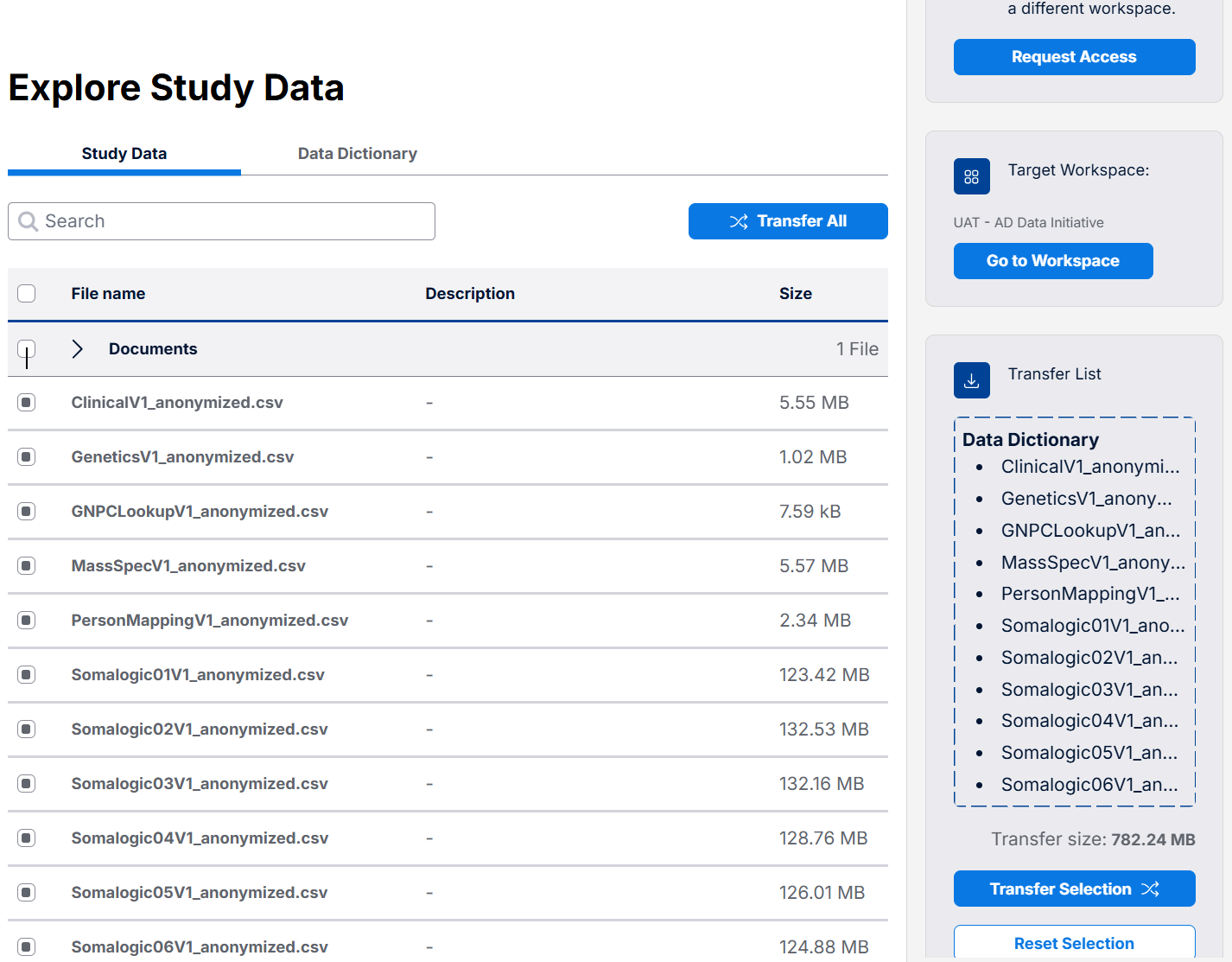Toggle the select-all checkbox in header

pyautogui.click(x=27, y=293)
